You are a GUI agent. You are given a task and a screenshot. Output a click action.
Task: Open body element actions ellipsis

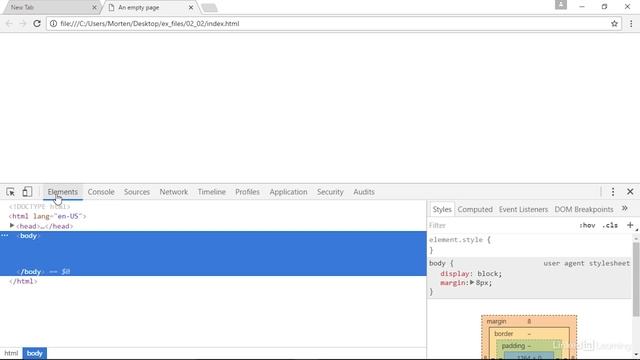click(4, 236)
